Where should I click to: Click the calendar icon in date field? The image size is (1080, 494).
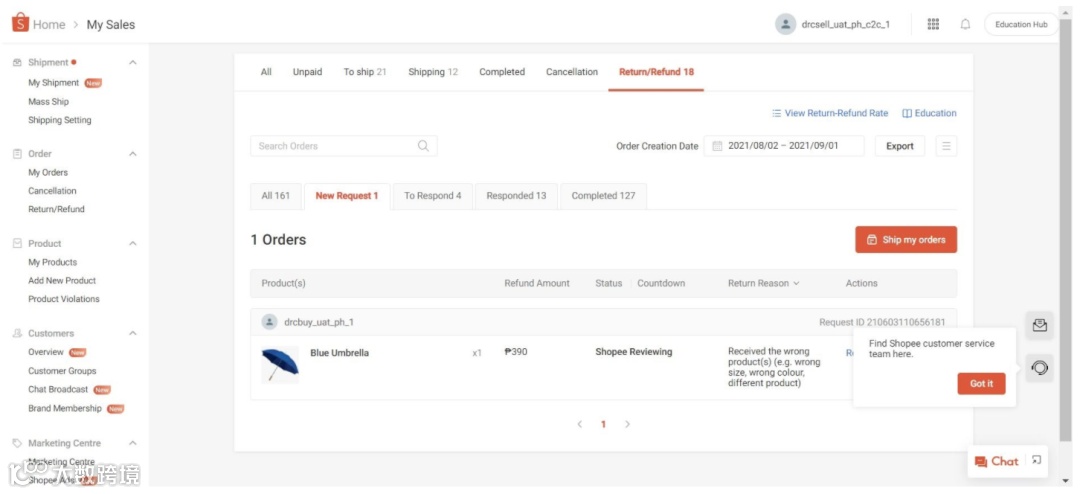[x=716, y=146]
